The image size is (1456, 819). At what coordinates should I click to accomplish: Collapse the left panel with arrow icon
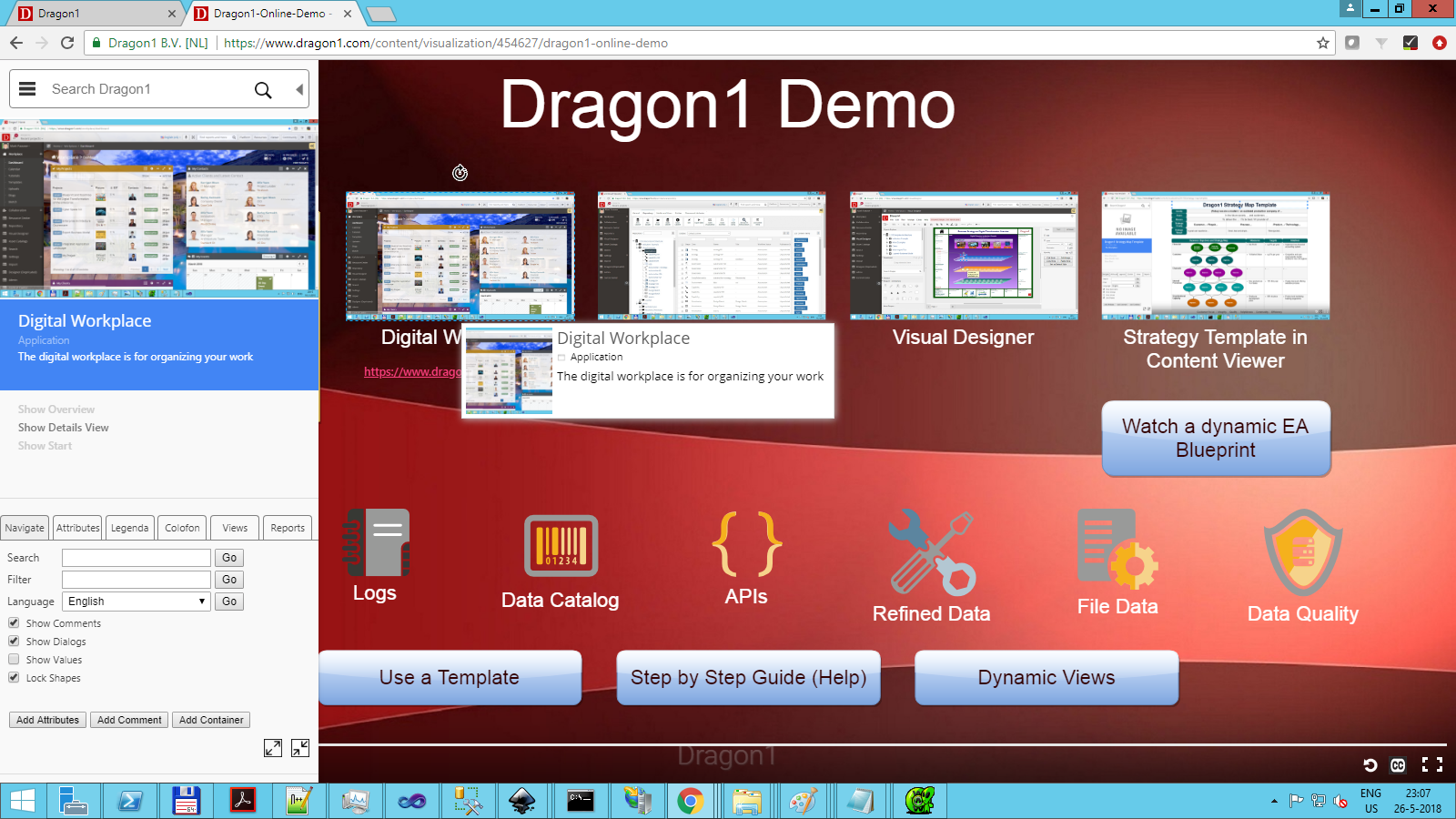(298, 89)
